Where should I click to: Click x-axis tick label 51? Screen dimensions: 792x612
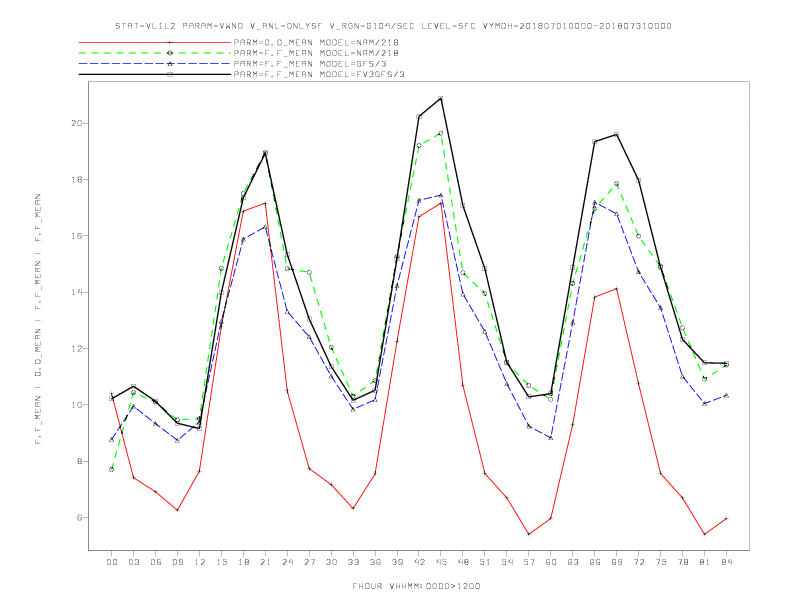[485, 562]
